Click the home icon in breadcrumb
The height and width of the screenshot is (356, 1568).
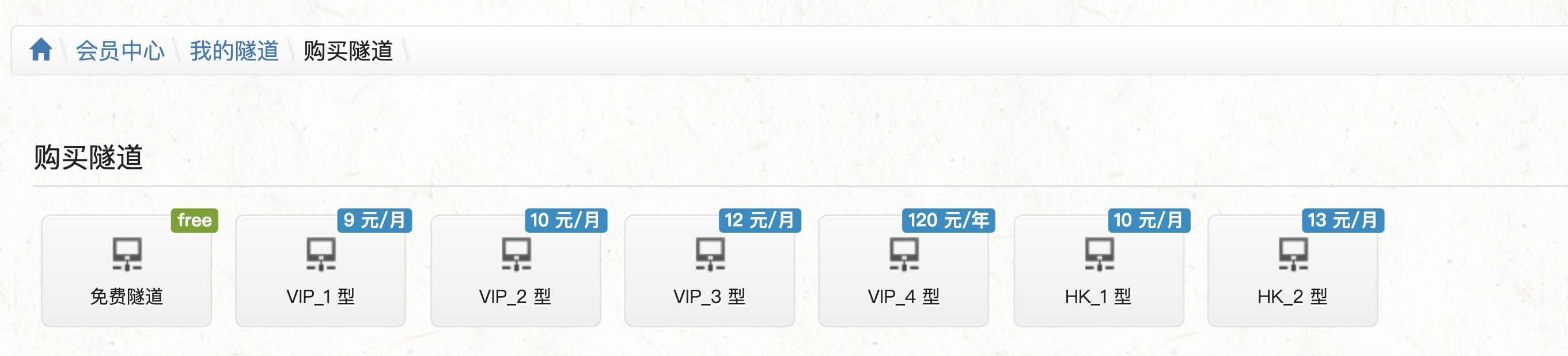point(41,50)
